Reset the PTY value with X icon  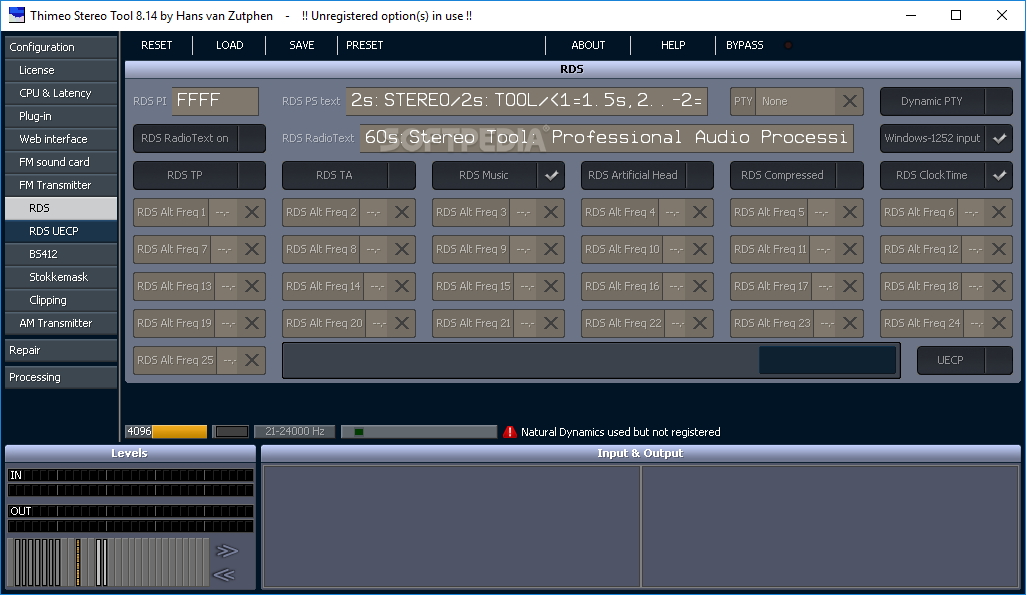pyautogui.click(x=849, y=101)
